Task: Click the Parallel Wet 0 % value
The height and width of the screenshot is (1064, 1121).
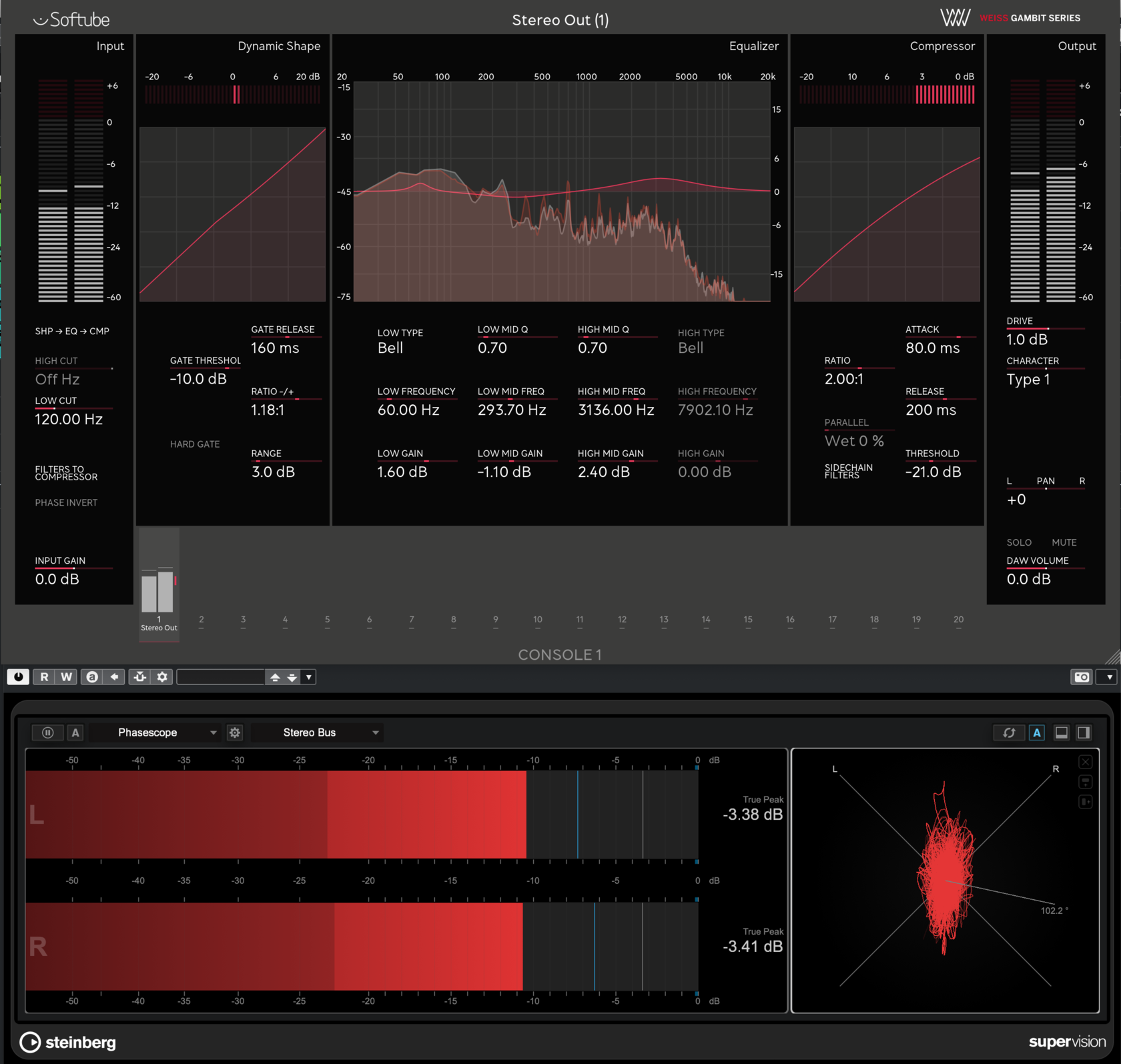Action: click(854, 442)
